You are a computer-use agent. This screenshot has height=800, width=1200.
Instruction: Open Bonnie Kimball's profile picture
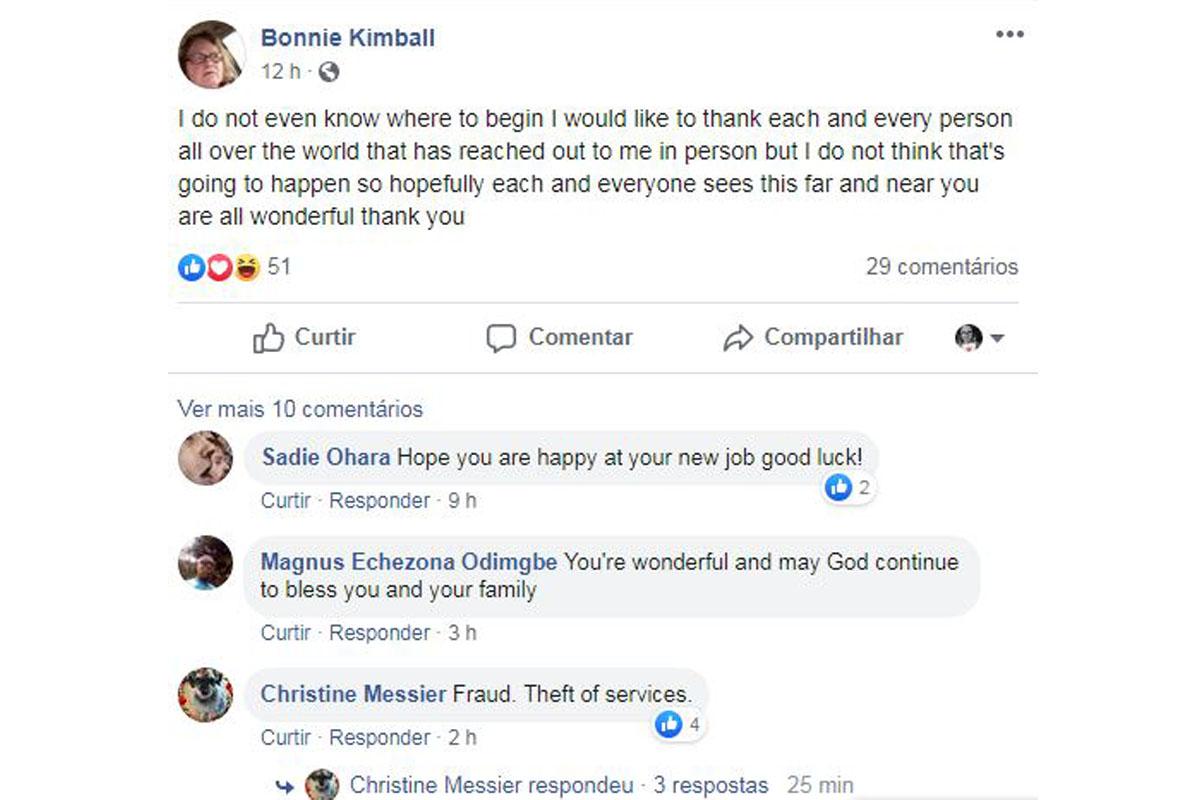[211, 53]
